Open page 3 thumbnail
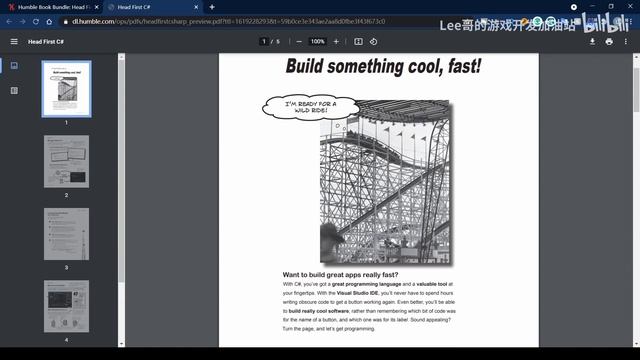Viewport: 640px width, 360px height. (x=67, y=234)
